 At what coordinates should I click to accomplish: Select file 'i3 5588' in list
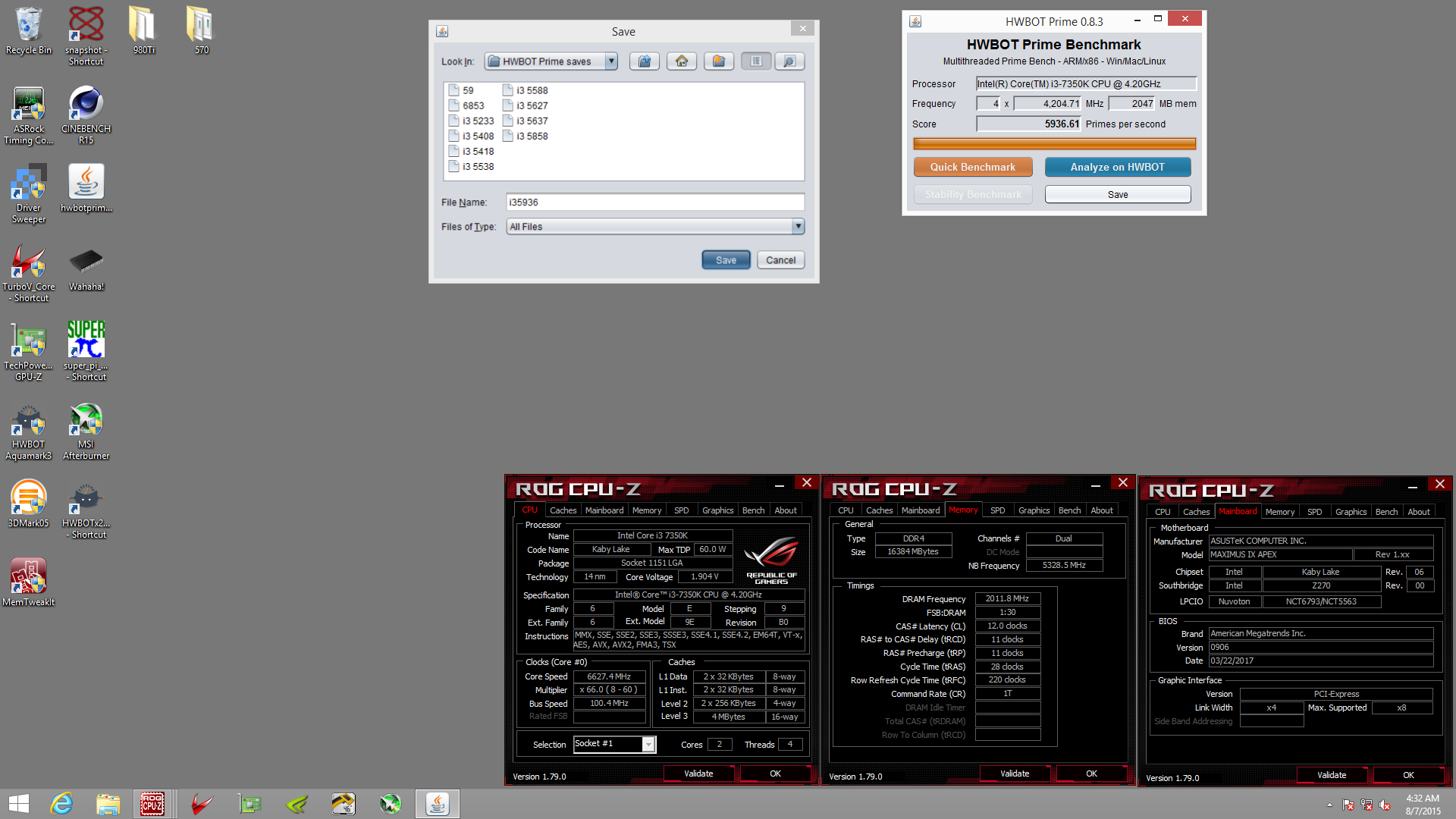click(525, 91)
